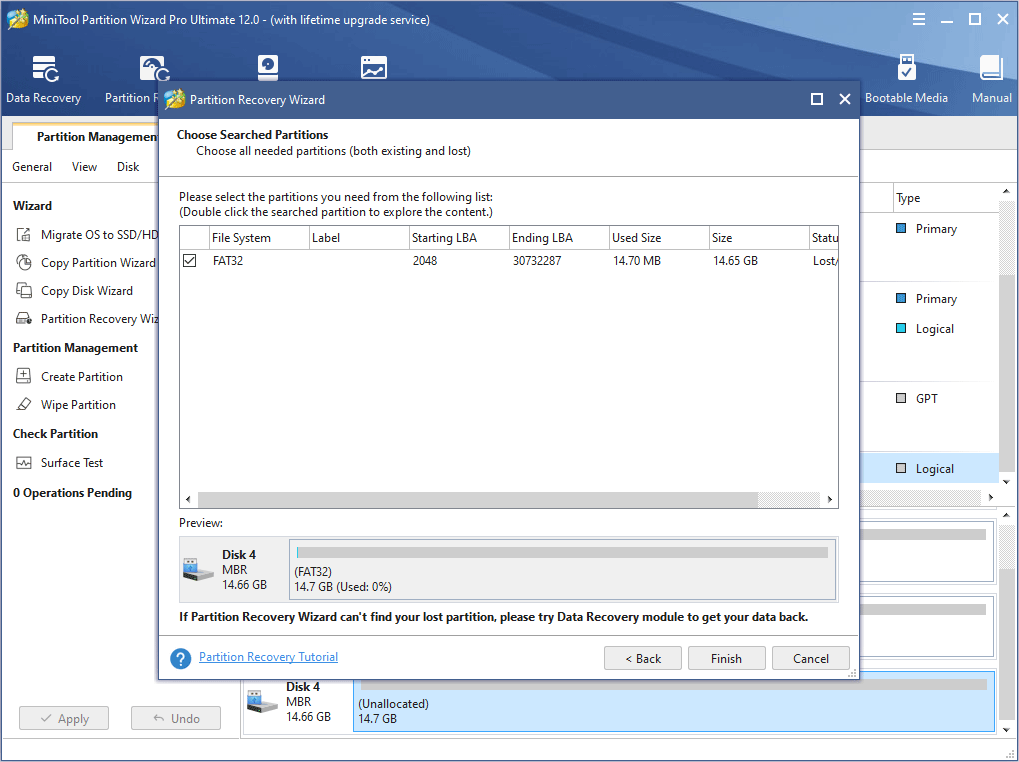Viewport: 1019px width, 762px height.
Task: Open the View menu
Action: coord(84,167)
